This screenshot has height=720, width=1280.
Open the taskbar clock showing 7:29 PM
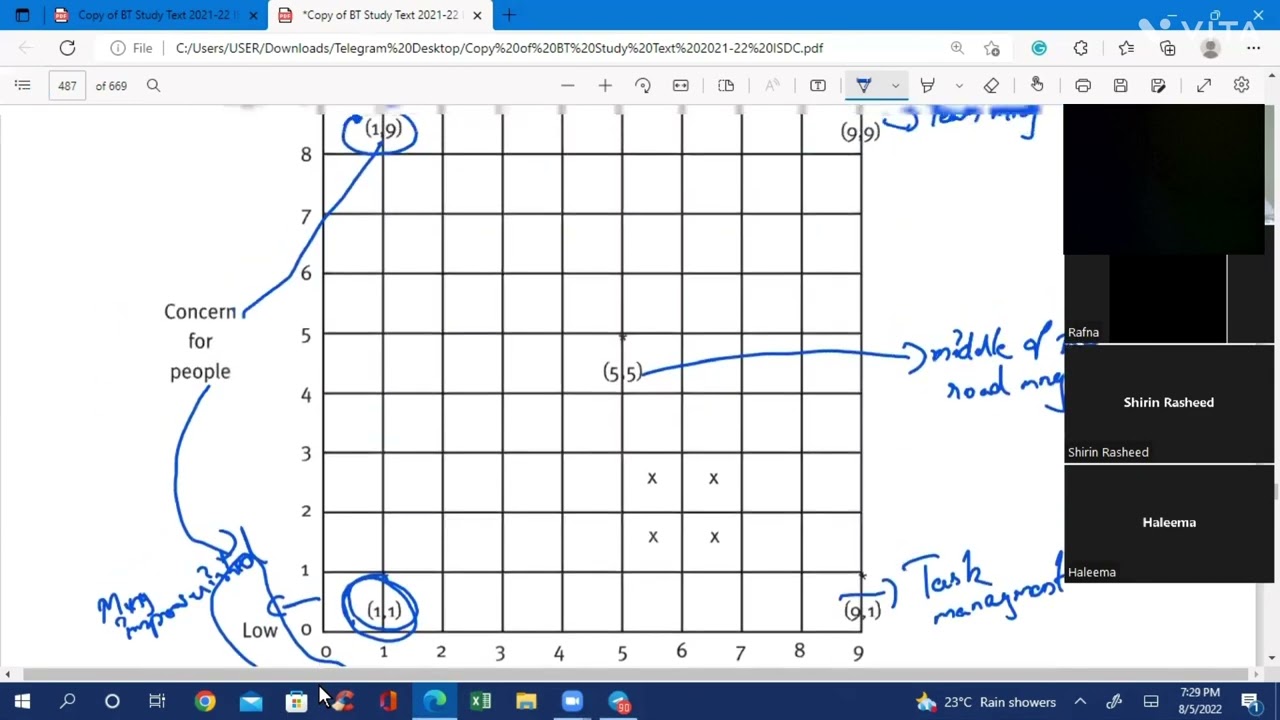coord(1200,701)
